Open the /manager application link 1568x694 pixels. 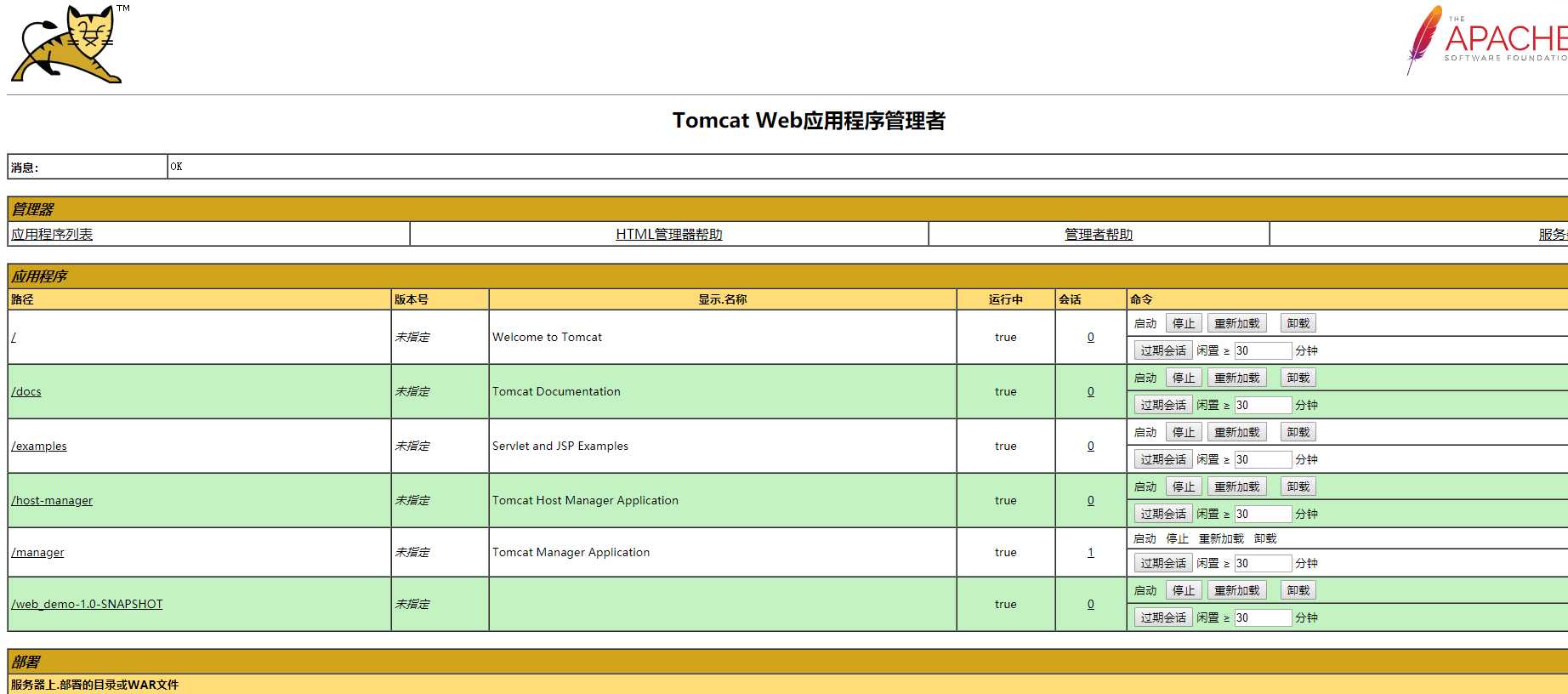37,552
